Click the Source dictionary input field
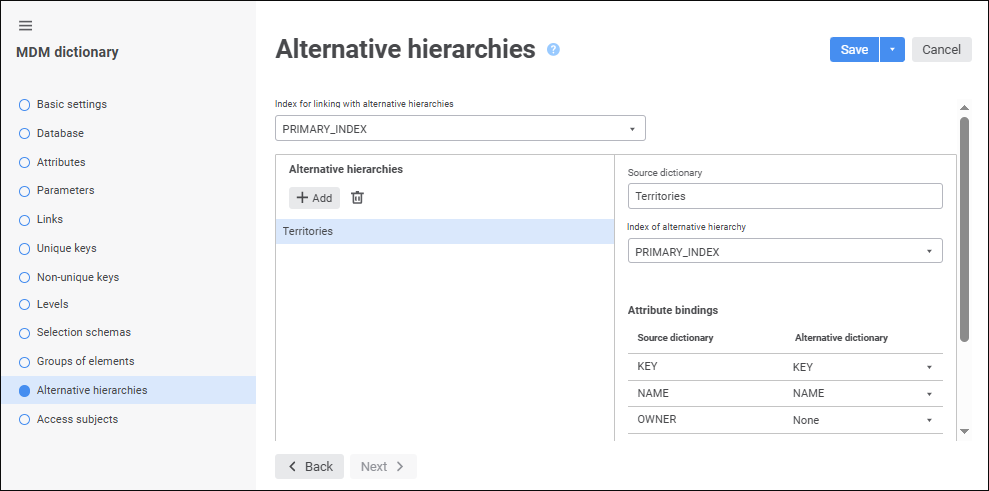 [x=785, y=196]
